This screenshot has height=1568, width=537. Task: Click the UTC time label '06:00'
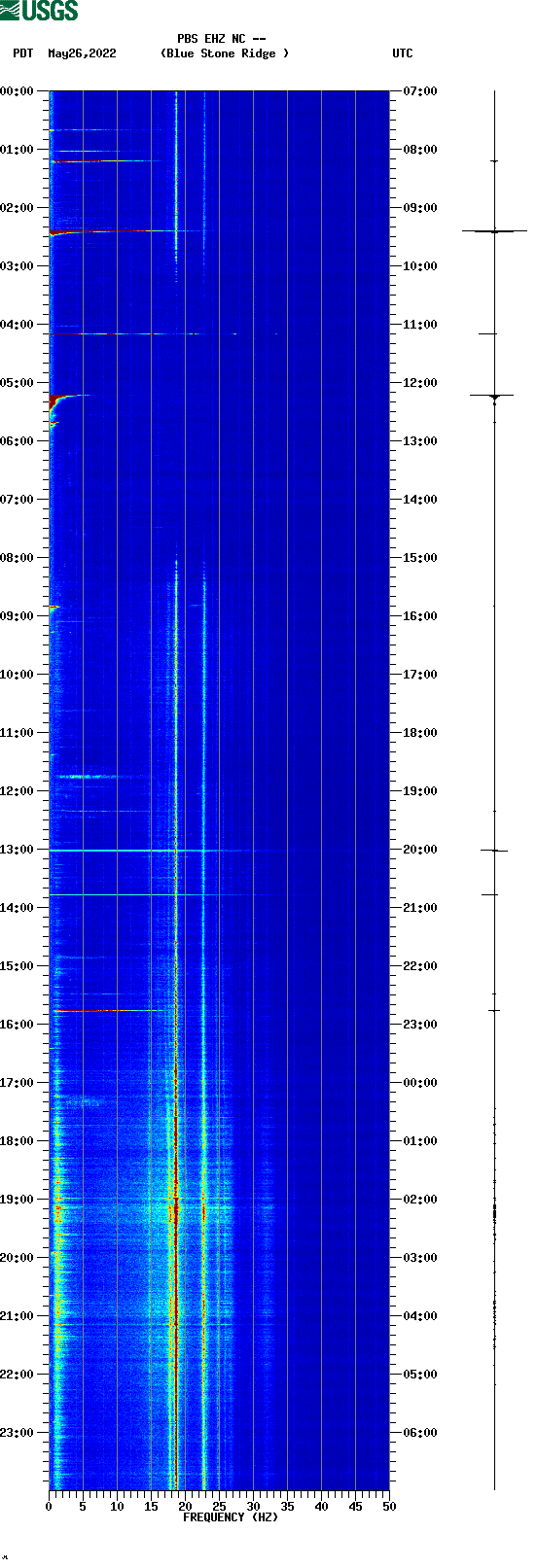click(420, 1433)
